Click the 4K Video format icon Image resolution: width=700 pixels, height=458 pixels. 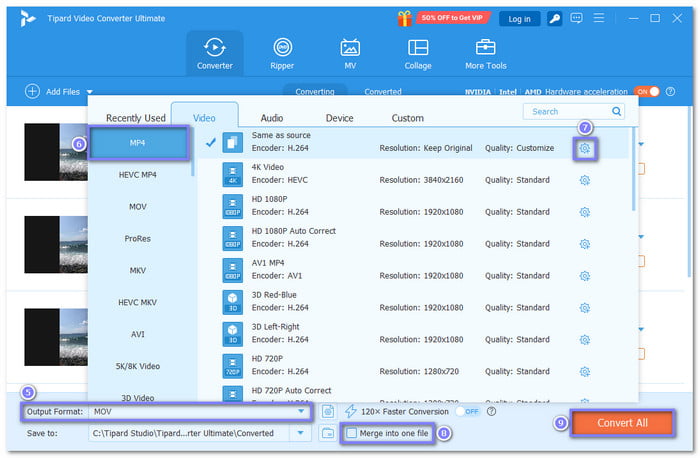tap(233, 174)
